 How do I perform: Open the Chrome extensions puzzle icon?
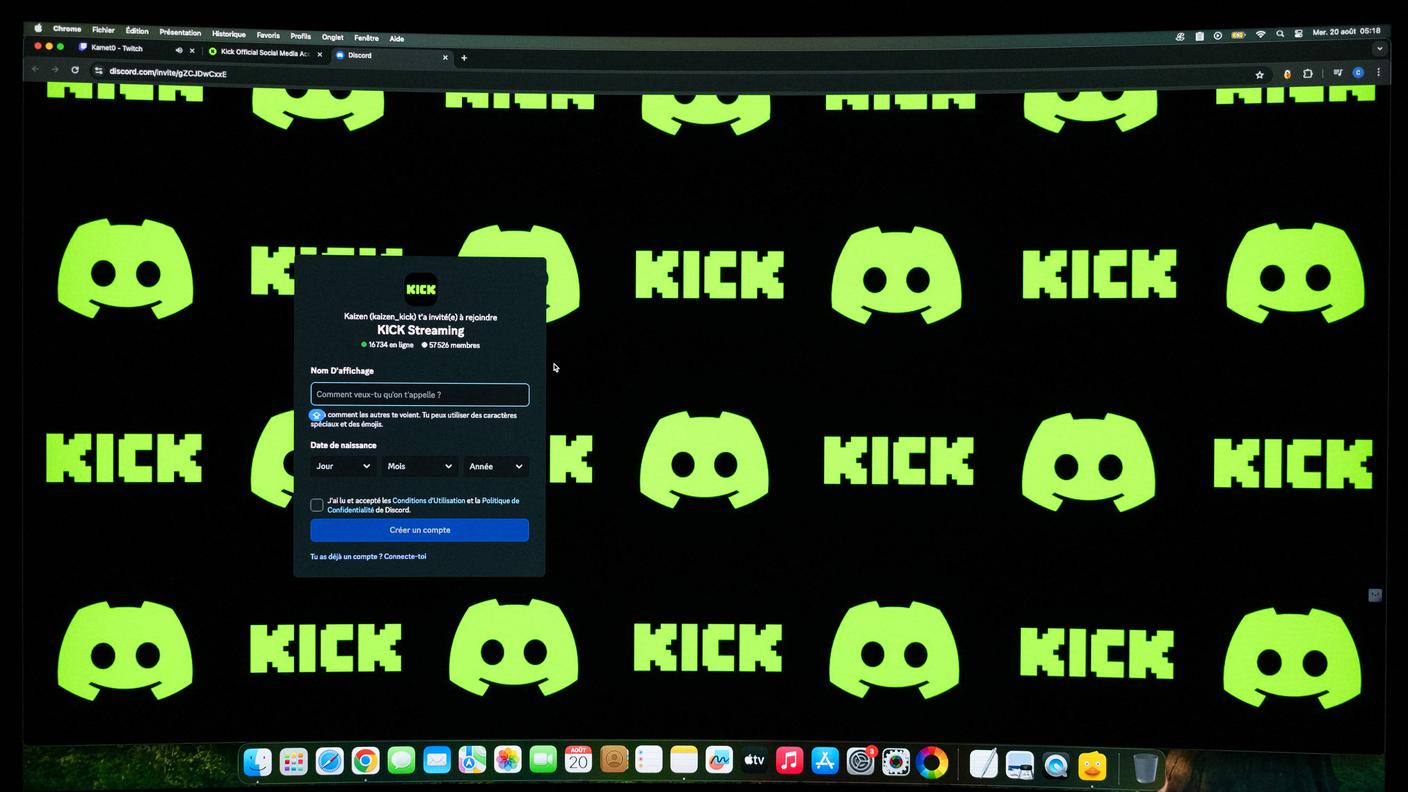[1308, 73]
